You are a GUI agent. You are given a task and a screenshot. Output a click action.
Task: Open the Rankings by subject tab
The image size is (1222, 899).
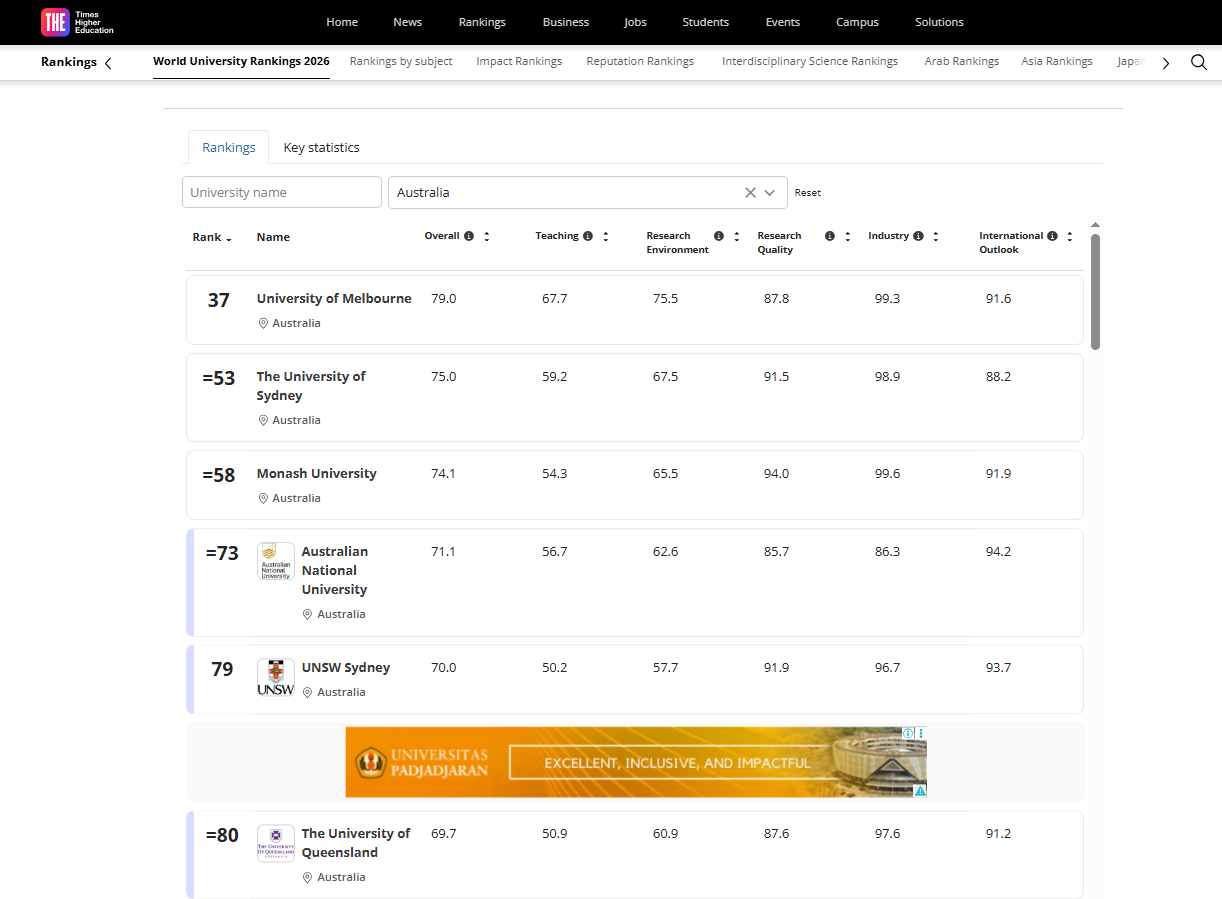[401, 61]
